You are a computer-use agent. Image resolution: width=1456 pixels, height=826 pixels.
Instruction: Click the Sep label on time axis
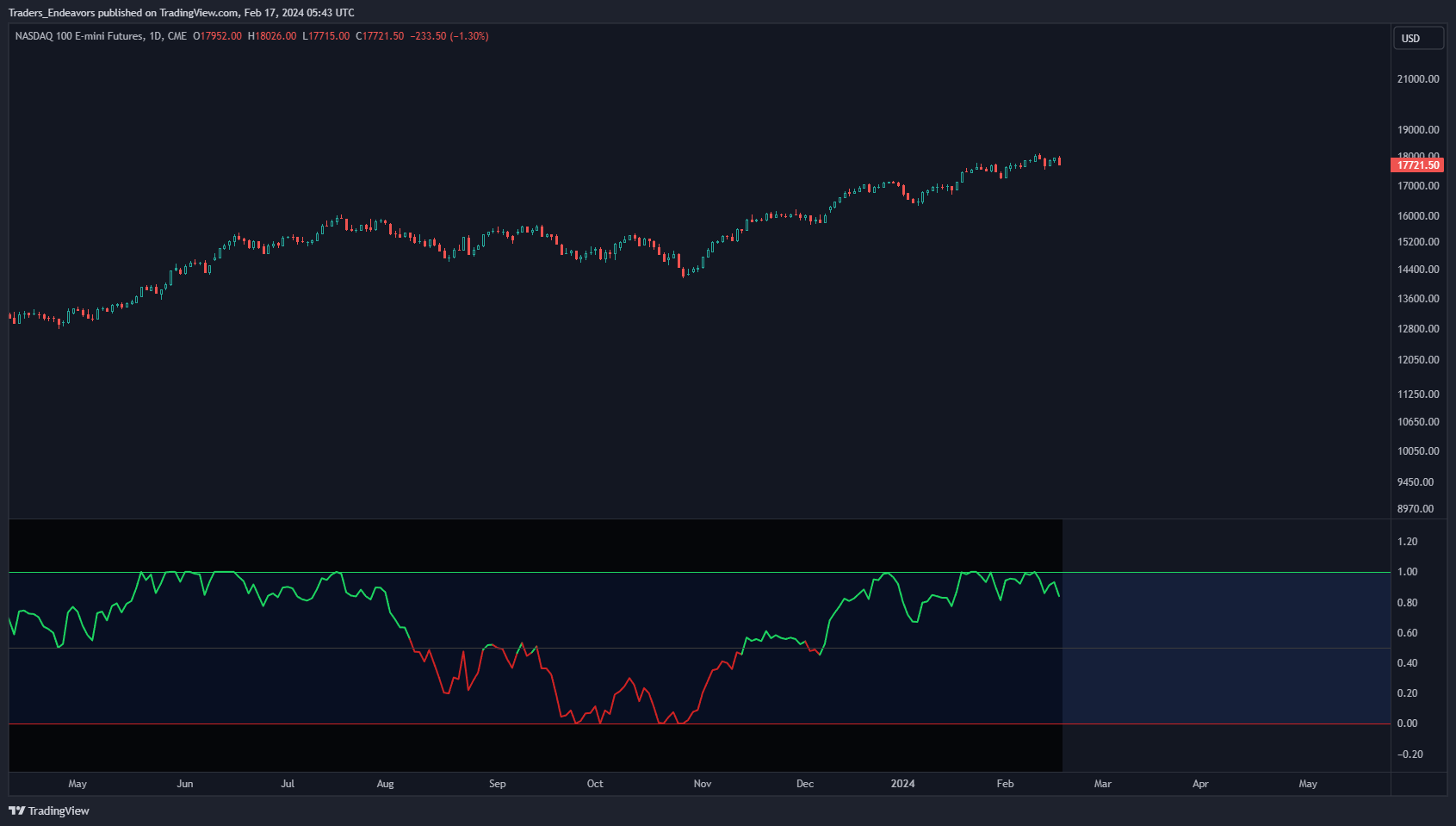coord(498,784)
